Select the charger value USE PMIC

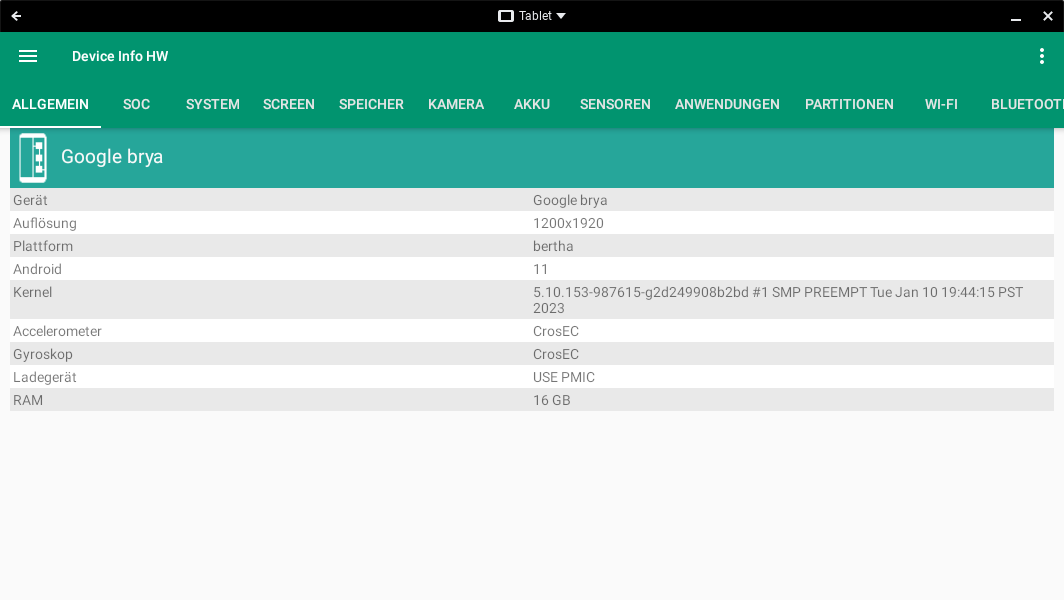pos(564,377)
